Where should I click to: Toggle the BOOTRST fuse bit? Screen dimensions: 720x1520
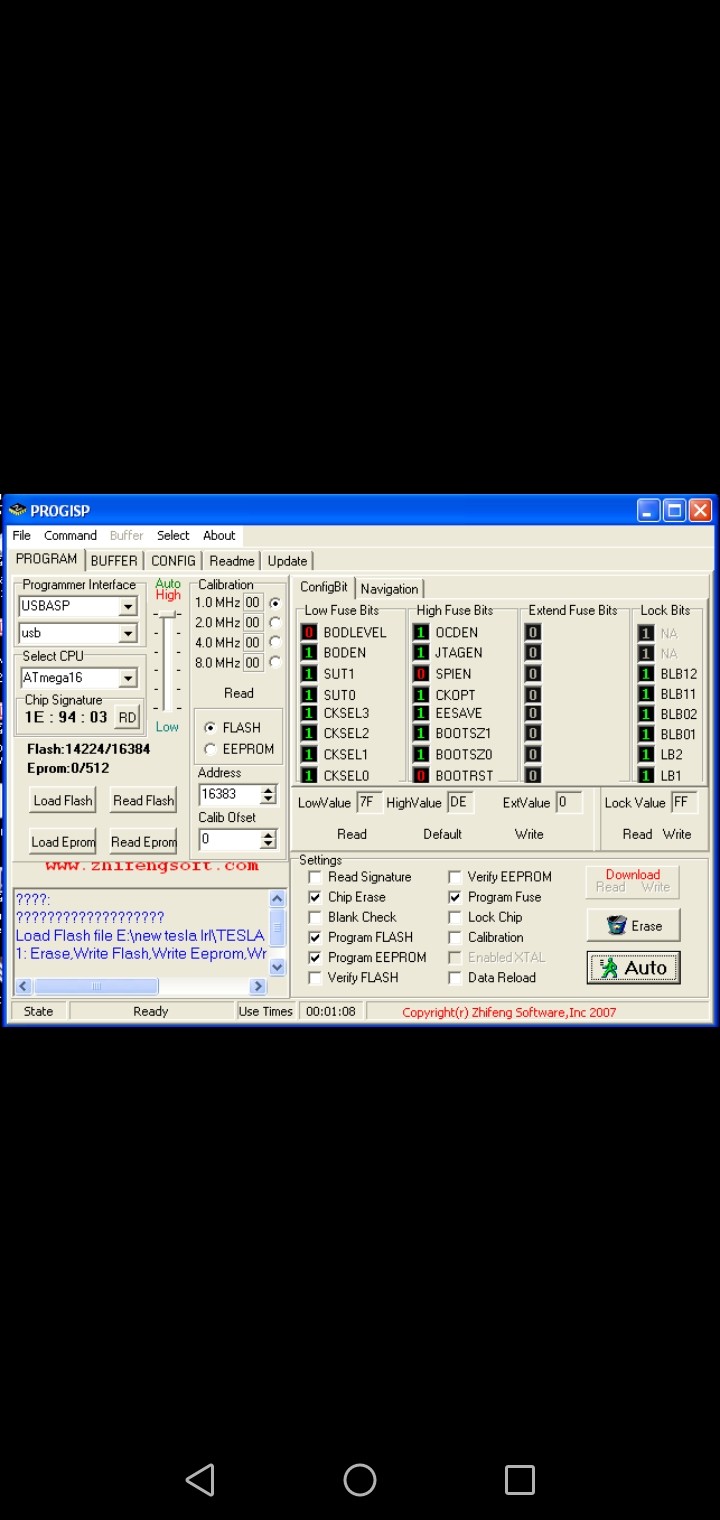click(x=421, y=775)
